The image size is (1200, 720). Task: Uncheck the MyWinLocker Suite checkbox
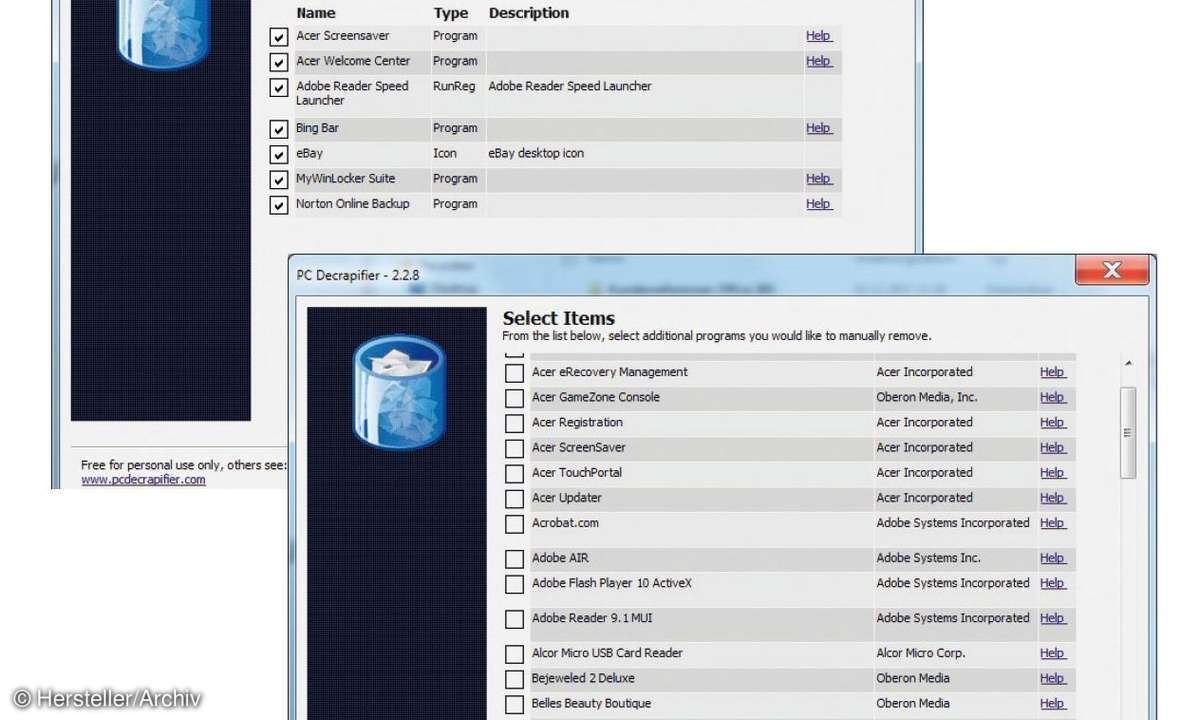pyautogui.click(x=279, y=180)
